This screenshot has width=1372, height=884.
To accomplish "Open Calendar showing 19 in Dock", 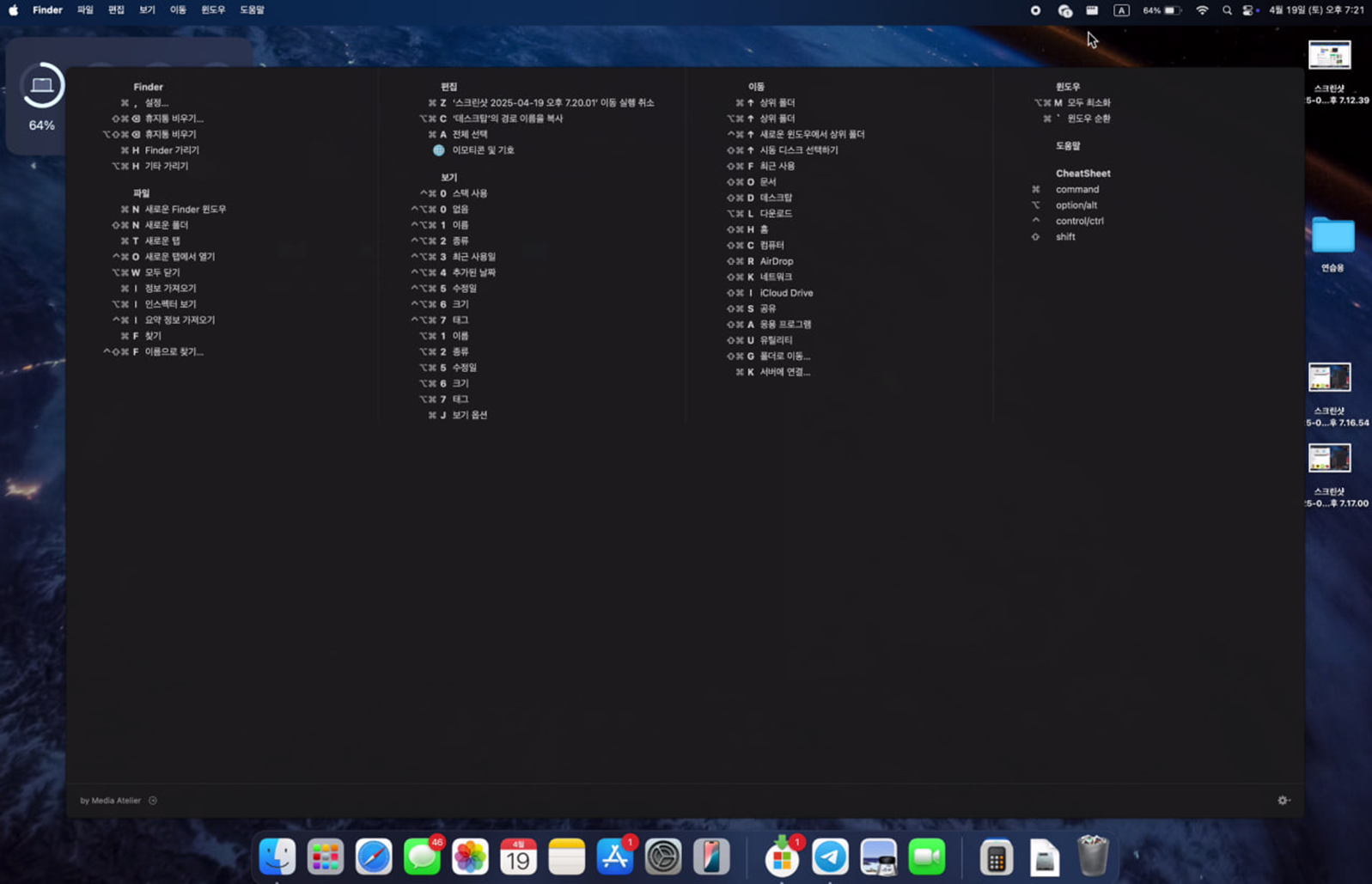I will pos(518,857).
